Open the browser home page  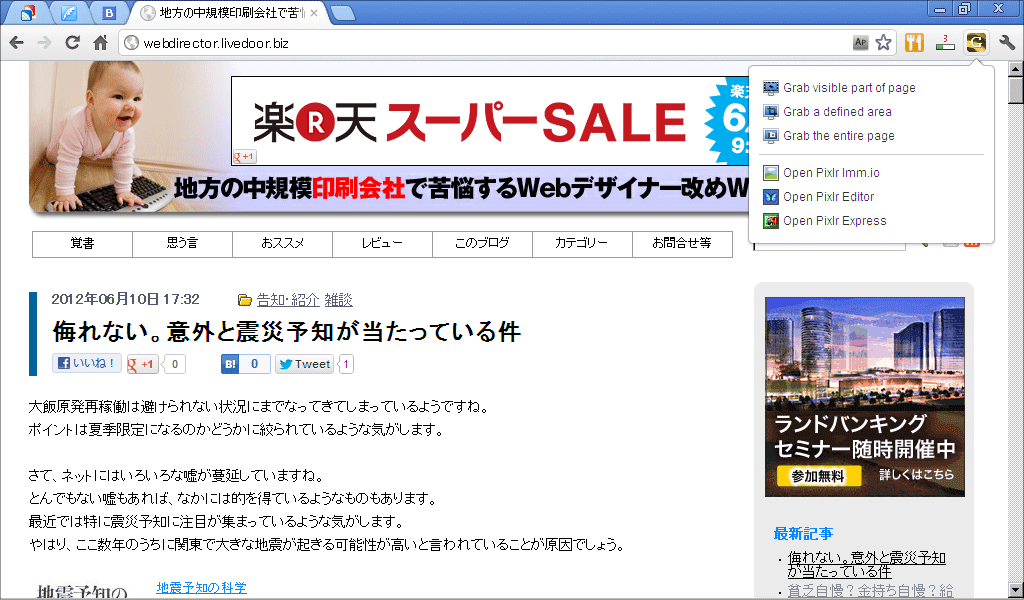(100, 43)
